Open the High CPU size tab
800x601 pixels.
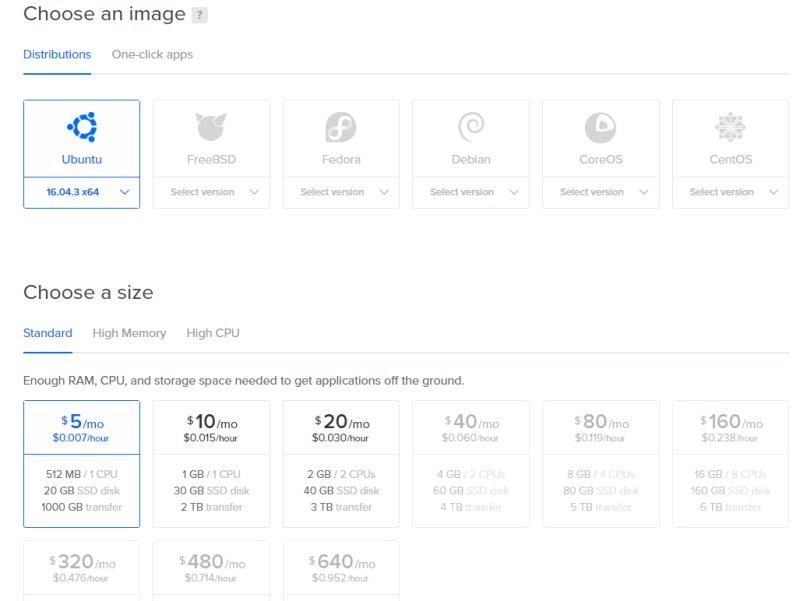tap(213, 333)
